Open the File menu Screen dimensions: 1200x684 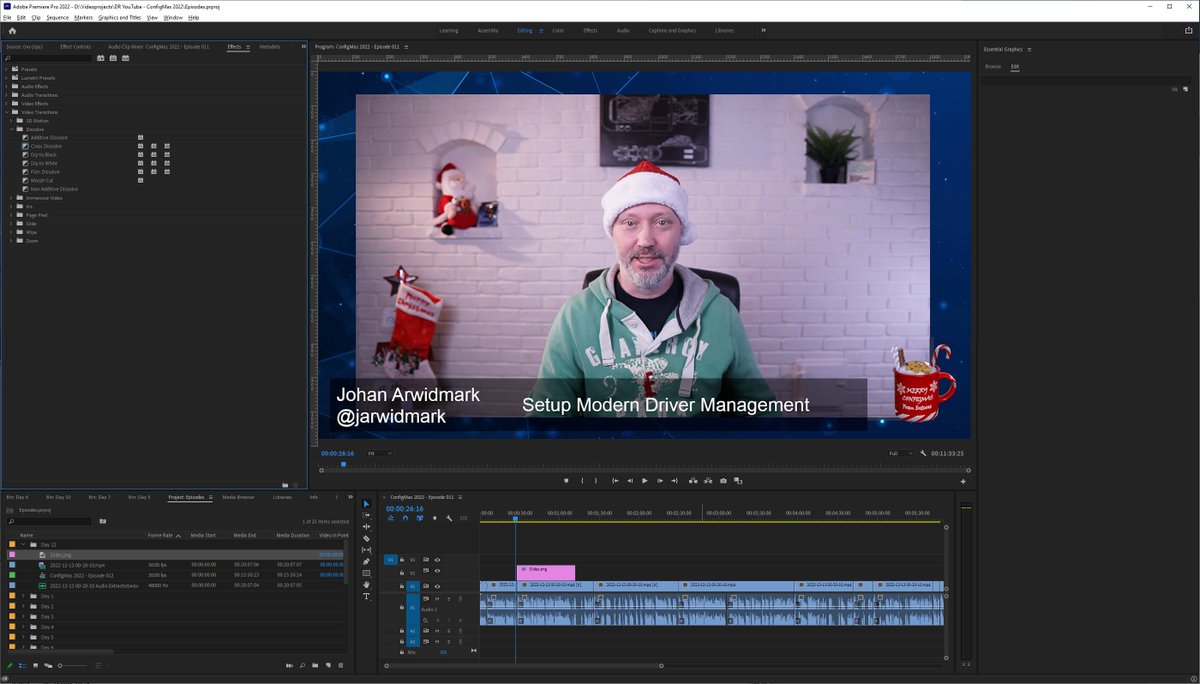tap(7, 17)
